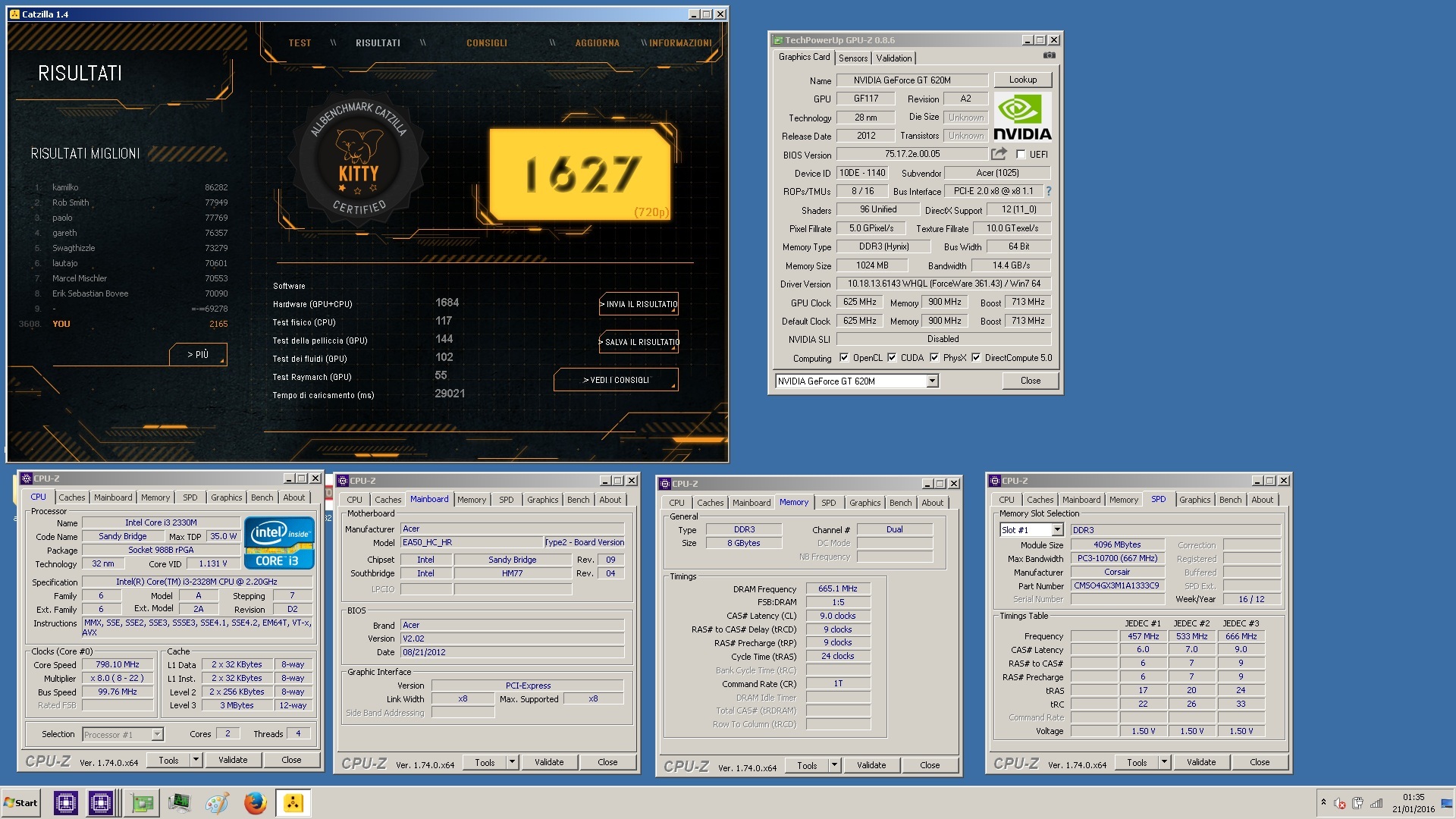Click the Bus Interface question mark icon

[x=1049, y=191]
